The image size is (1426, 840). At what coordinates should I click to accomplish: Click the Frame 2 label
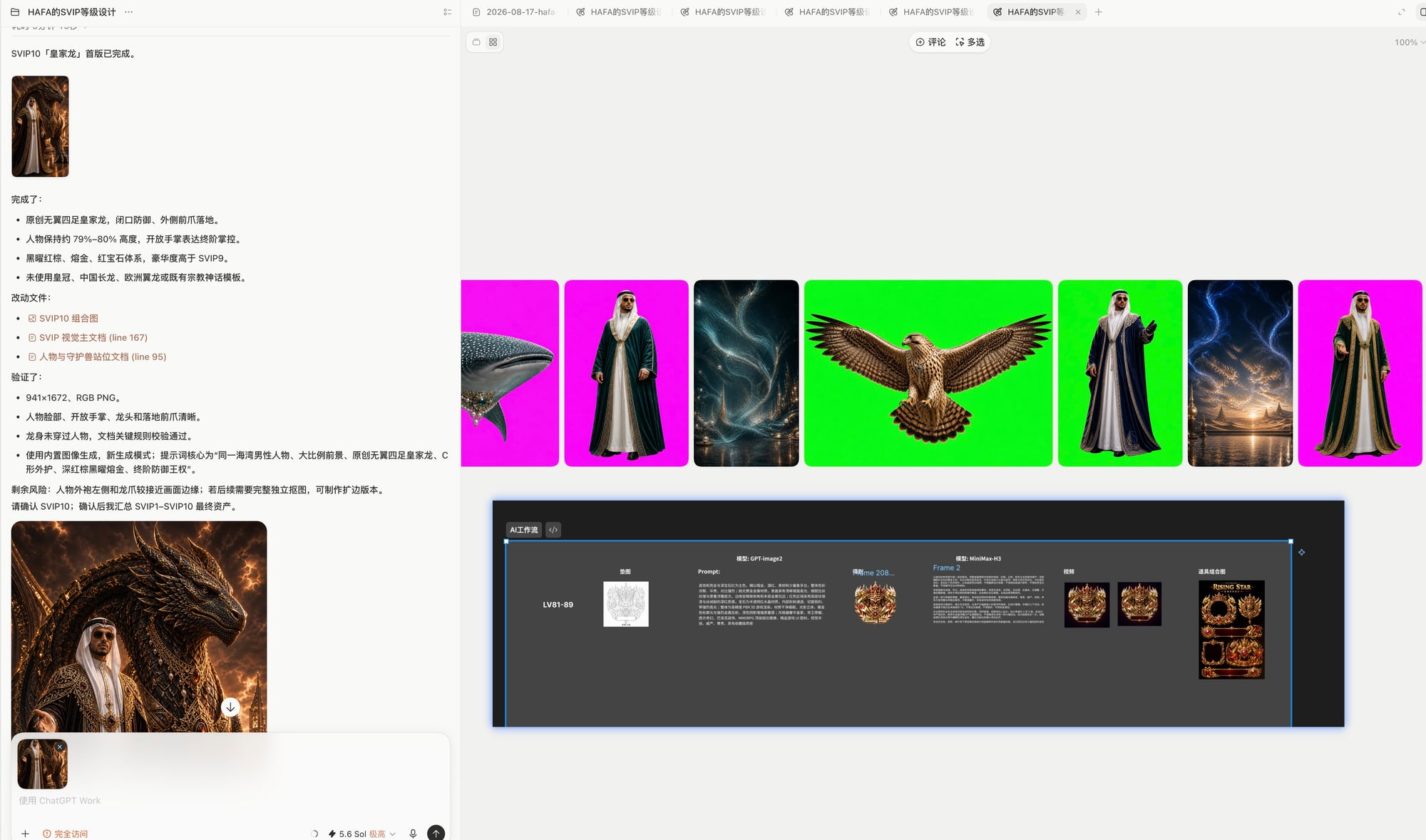pyautogui.click(x=946, y=568)
